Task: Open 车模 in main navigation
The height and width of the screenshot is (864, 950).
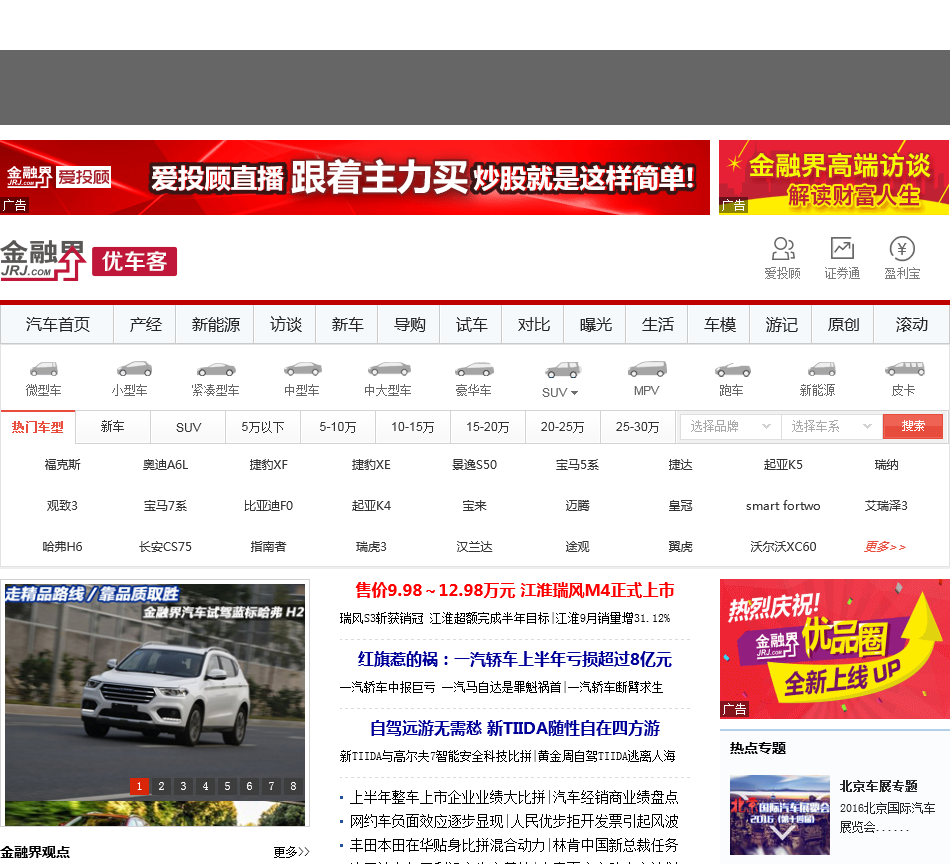Action: 720,325
